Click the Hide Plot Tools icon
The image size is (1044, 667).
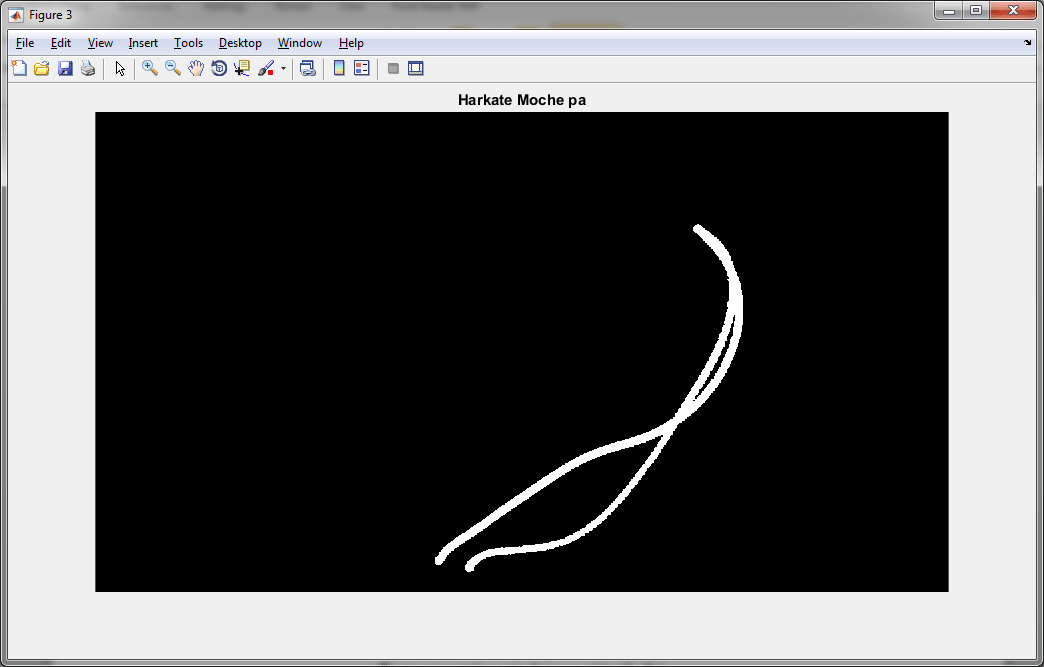point(393,68)
